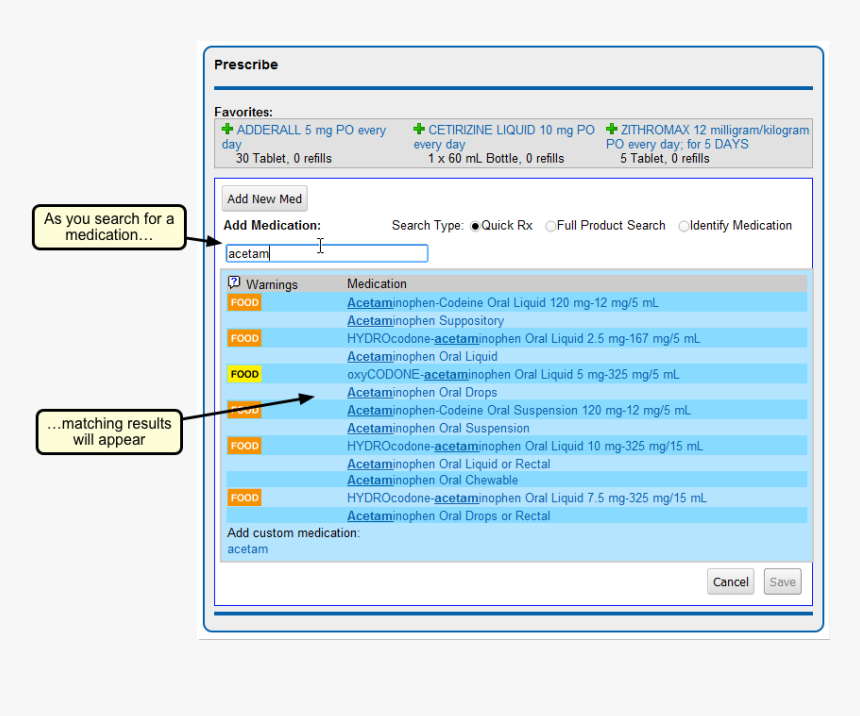Click the Save button

pyautogui.click(x=782, y=582)
